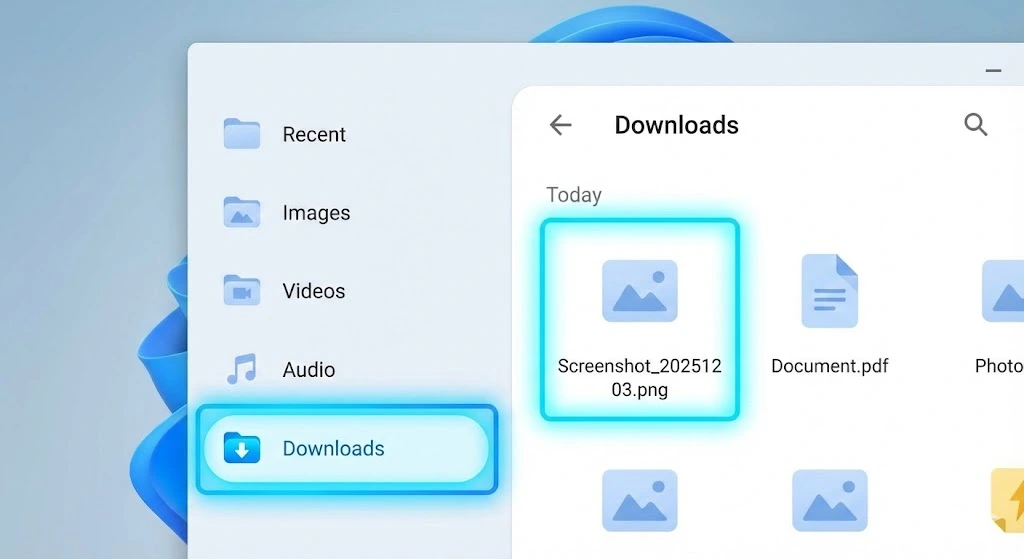Viewport: 1024px width, 559px height.
Task: Click the Downloads page title
Action: pyautogui.click(x=677, y=125)
